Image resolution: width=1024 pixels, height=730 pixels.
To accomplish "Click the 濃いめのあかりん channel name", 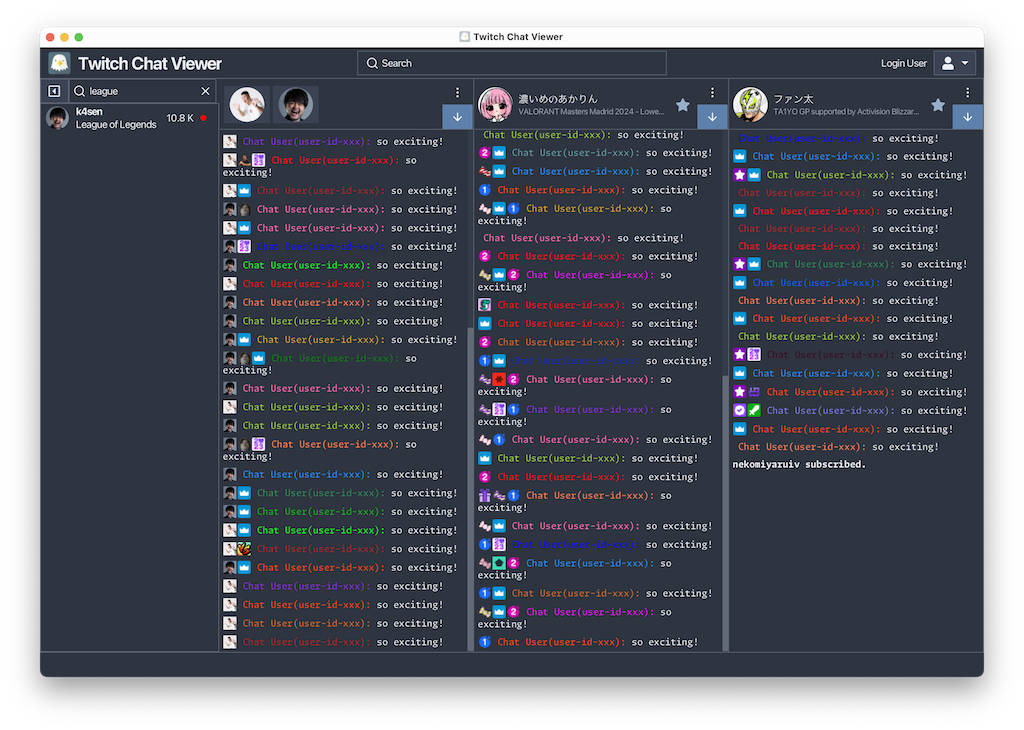I will coord(558,99).
